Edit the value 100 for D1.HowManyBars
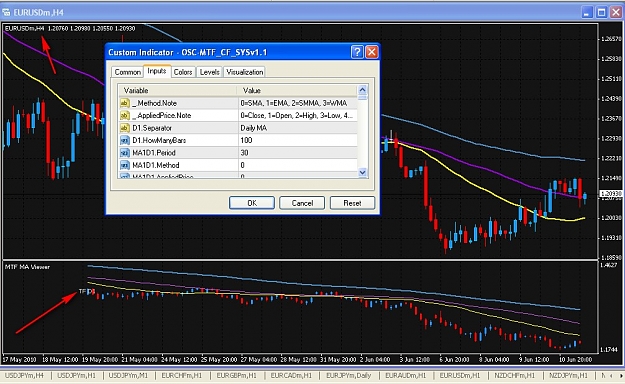Screen dimensions: 625x384 (298, 140)
